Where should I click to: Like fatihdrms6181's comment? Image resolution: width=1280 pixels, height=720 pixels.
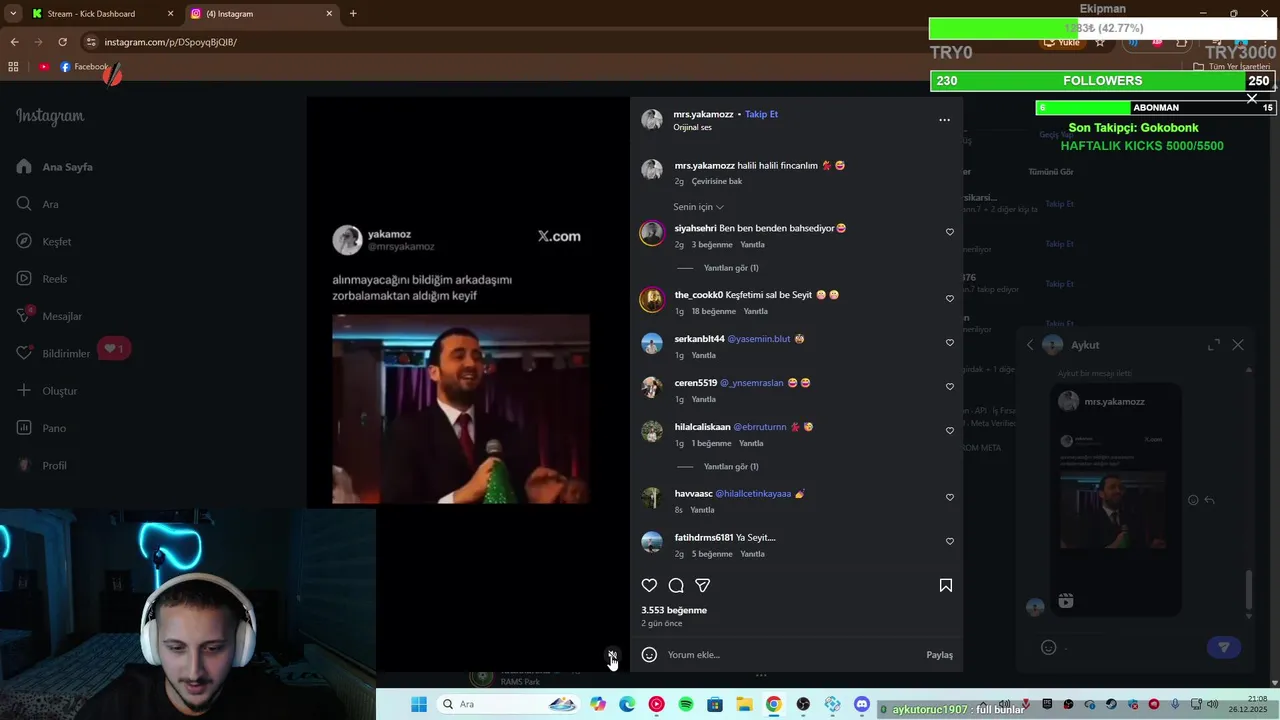950,542
